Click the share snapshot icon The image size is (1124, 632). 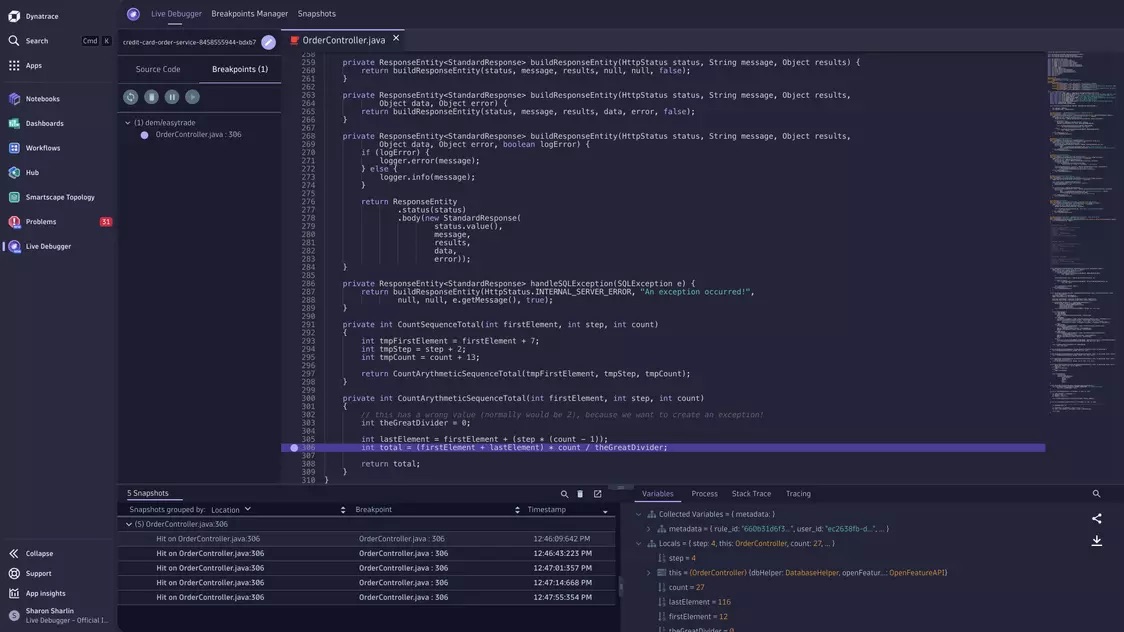pyautogui.click(x=1097, y=518)
